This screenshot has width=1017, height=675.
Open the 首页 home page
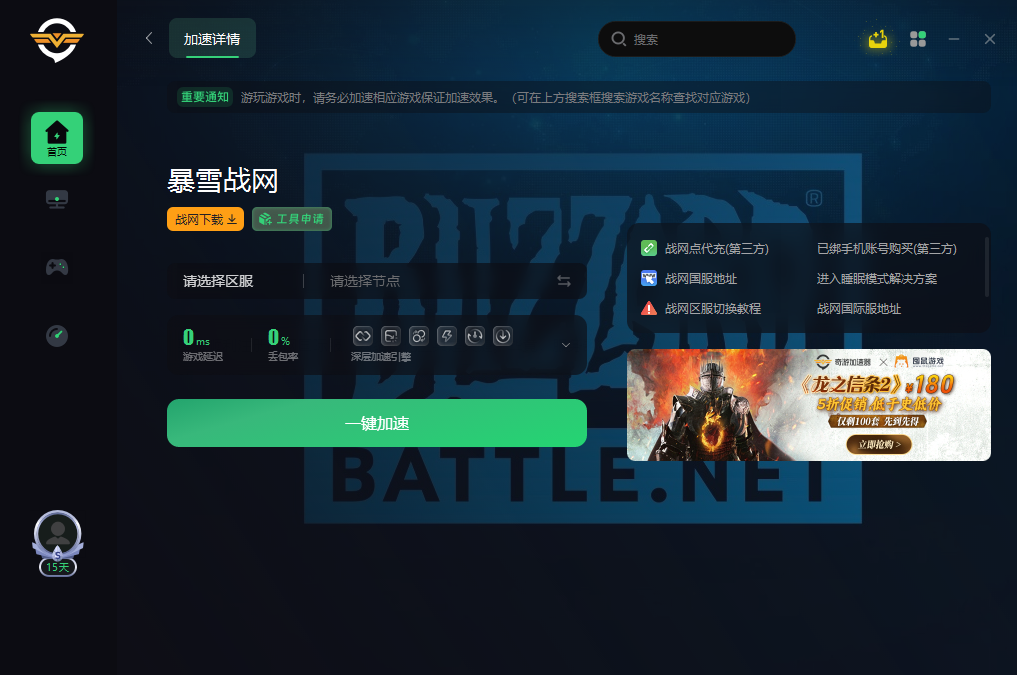[57, 138]
